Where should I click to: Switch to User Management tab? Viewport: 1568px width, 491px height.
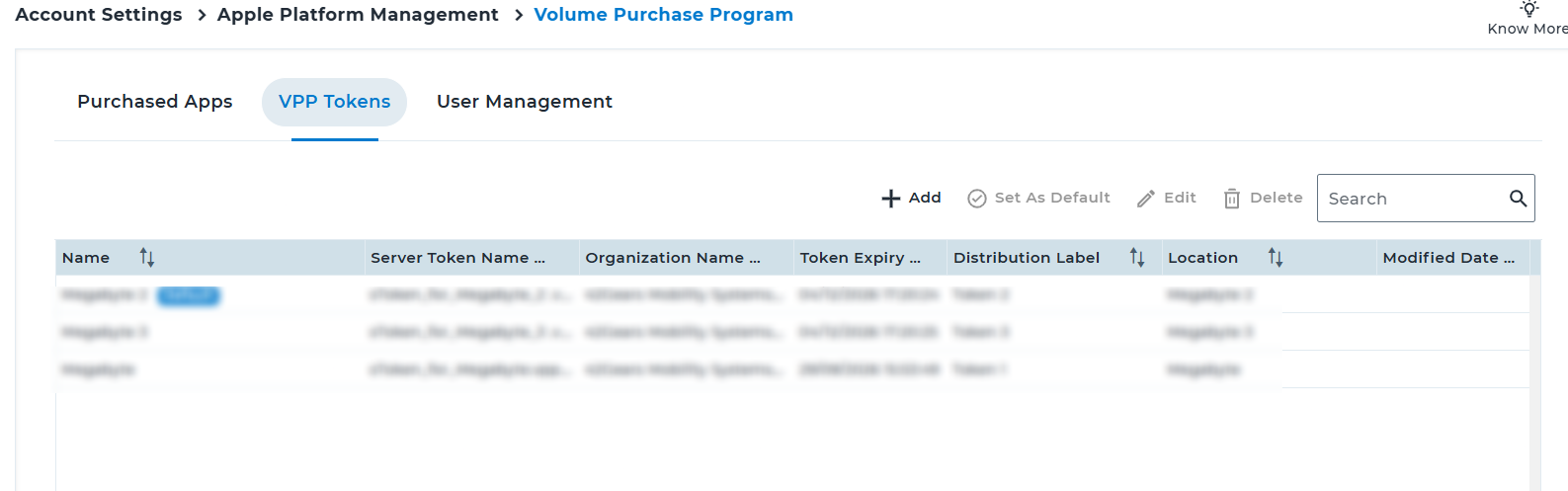tap(524, 102)
